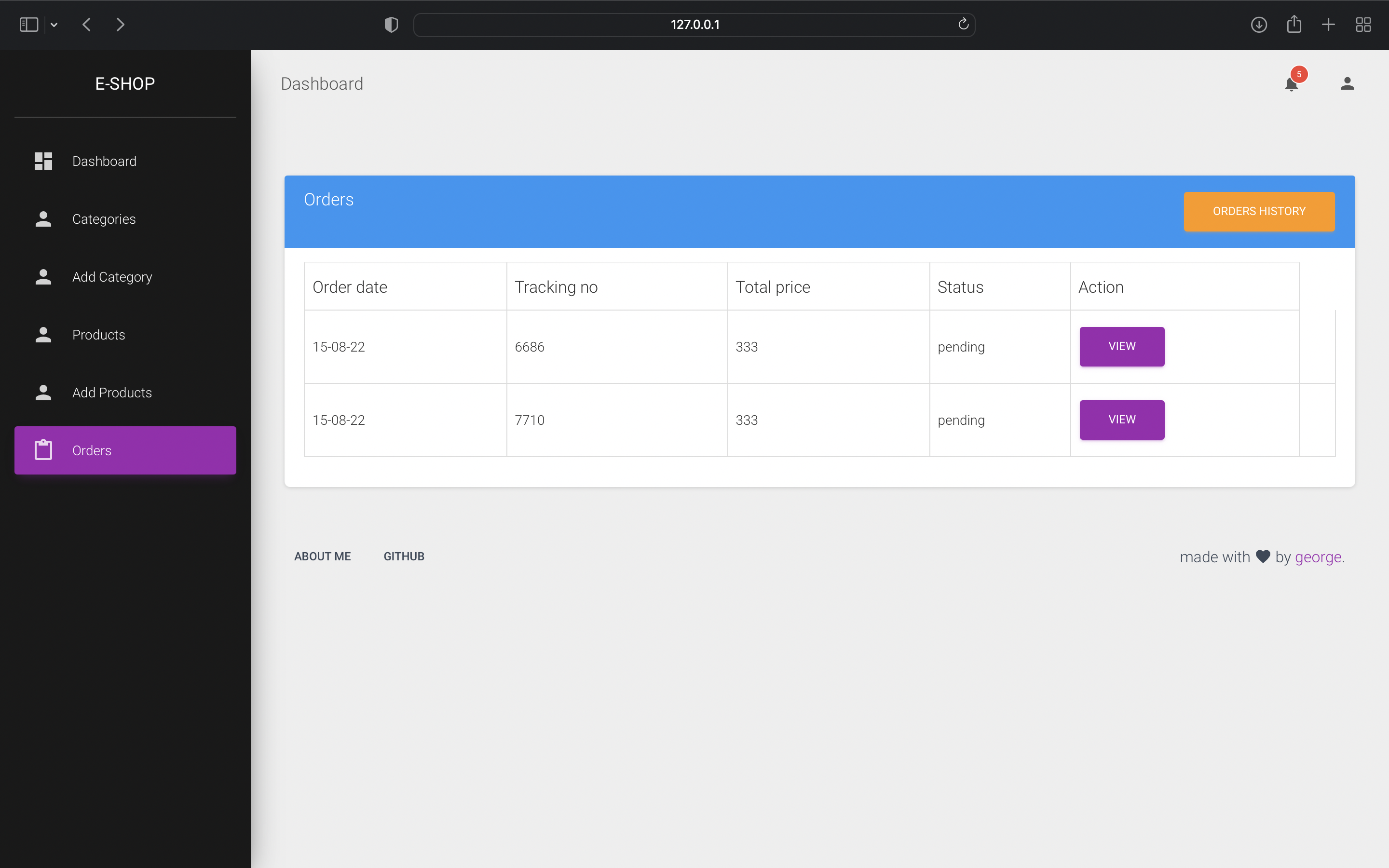View order with tracking number 6686
The image size is (1389, 868).
(x=1121, y=346)
